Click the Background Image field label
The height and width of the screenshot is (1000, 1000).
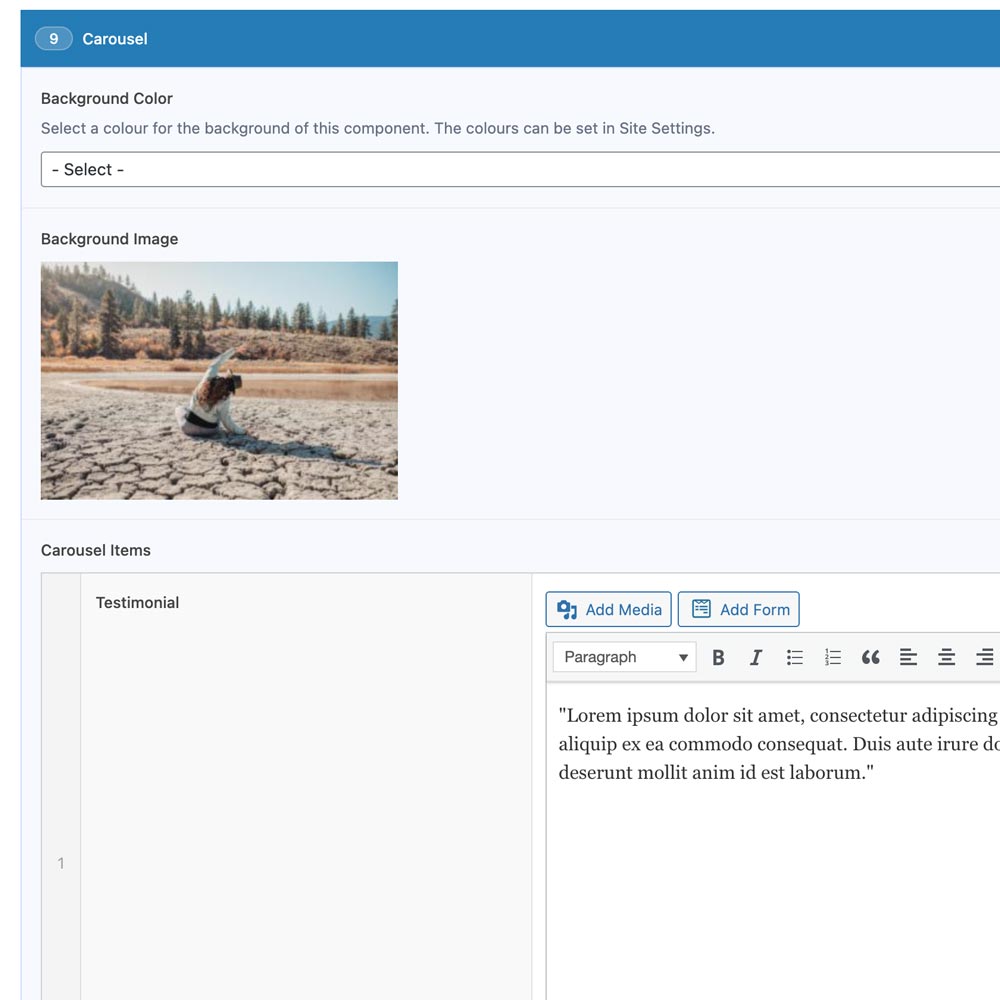click(x=110, y=239)
